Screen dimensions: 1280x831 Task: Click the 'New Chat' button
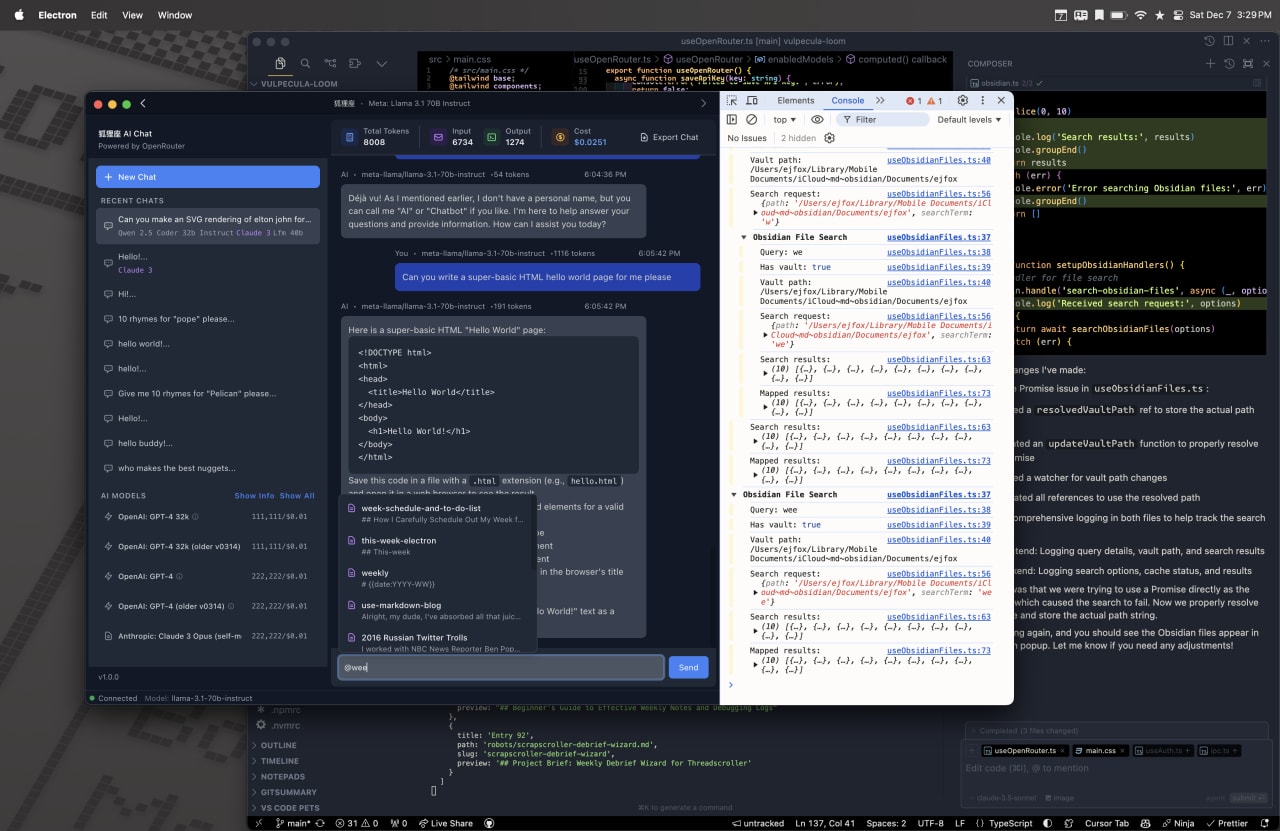tap(207, 177)
